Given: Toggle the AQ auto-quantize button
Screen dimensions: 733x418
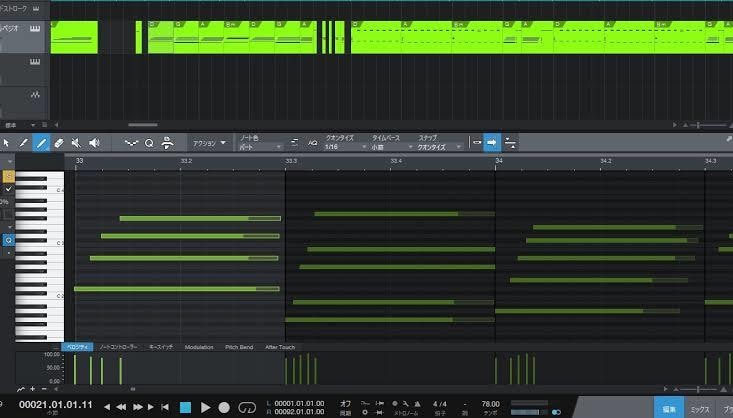Looking at the screenshot, I should pyautogui.click(x=313, y=143).
